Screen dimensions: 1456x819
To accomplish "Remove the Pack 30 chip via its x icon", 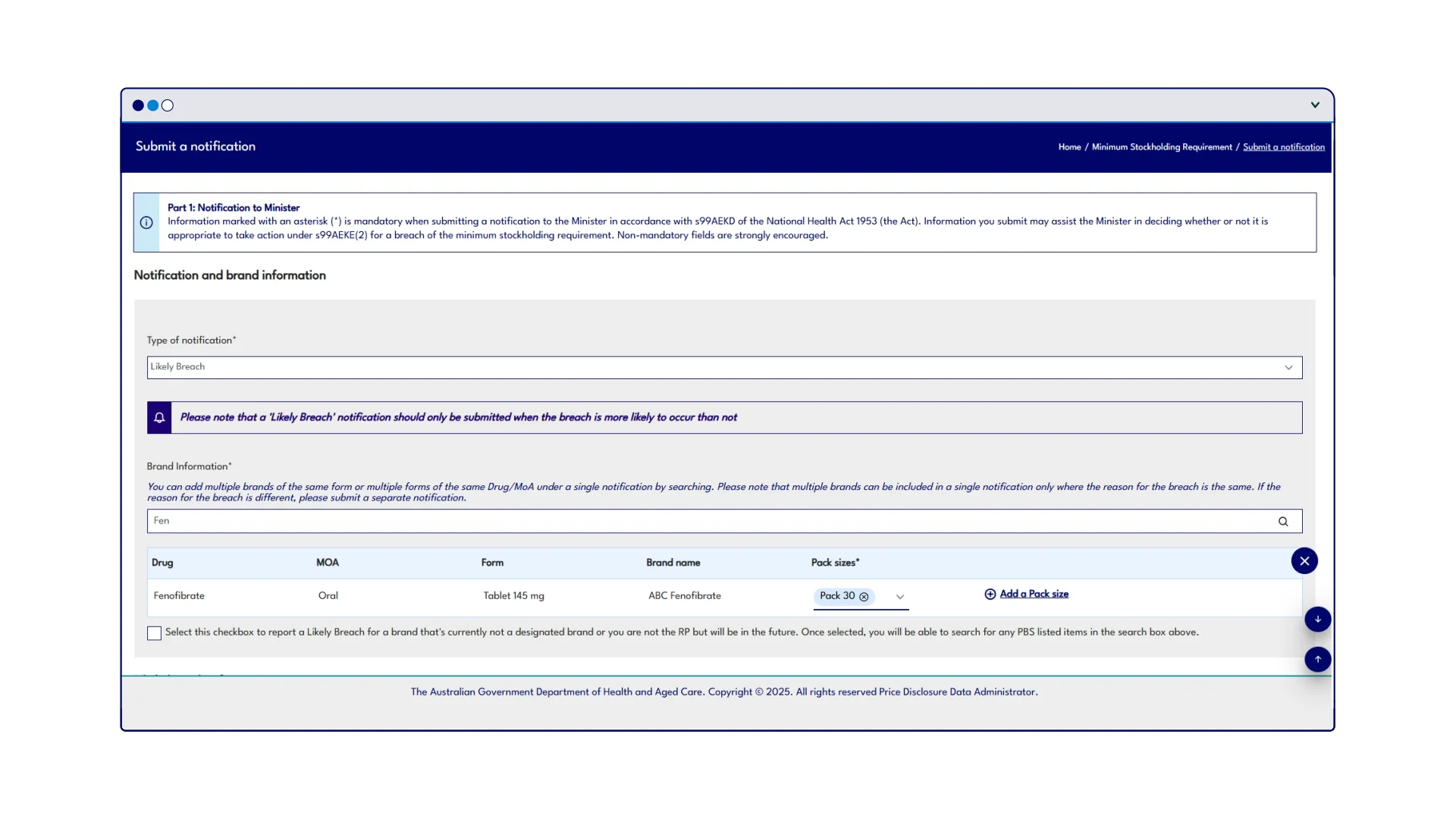I will point(864,597).
